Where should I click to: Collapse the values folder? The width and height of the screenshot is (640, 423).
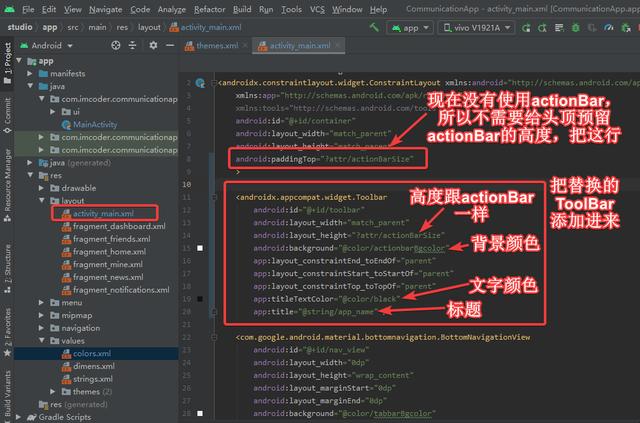tap(41, 341)
